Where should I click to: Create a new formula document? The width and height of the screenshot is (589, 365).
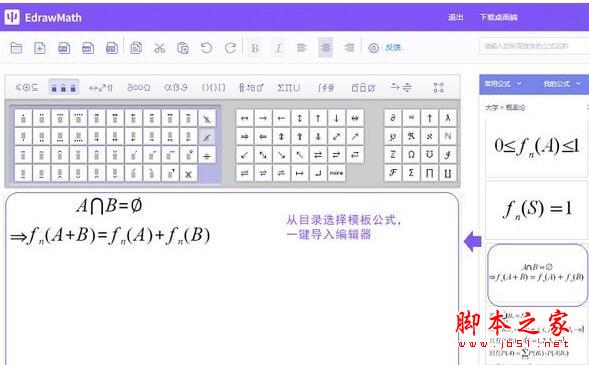pos(40,48)
